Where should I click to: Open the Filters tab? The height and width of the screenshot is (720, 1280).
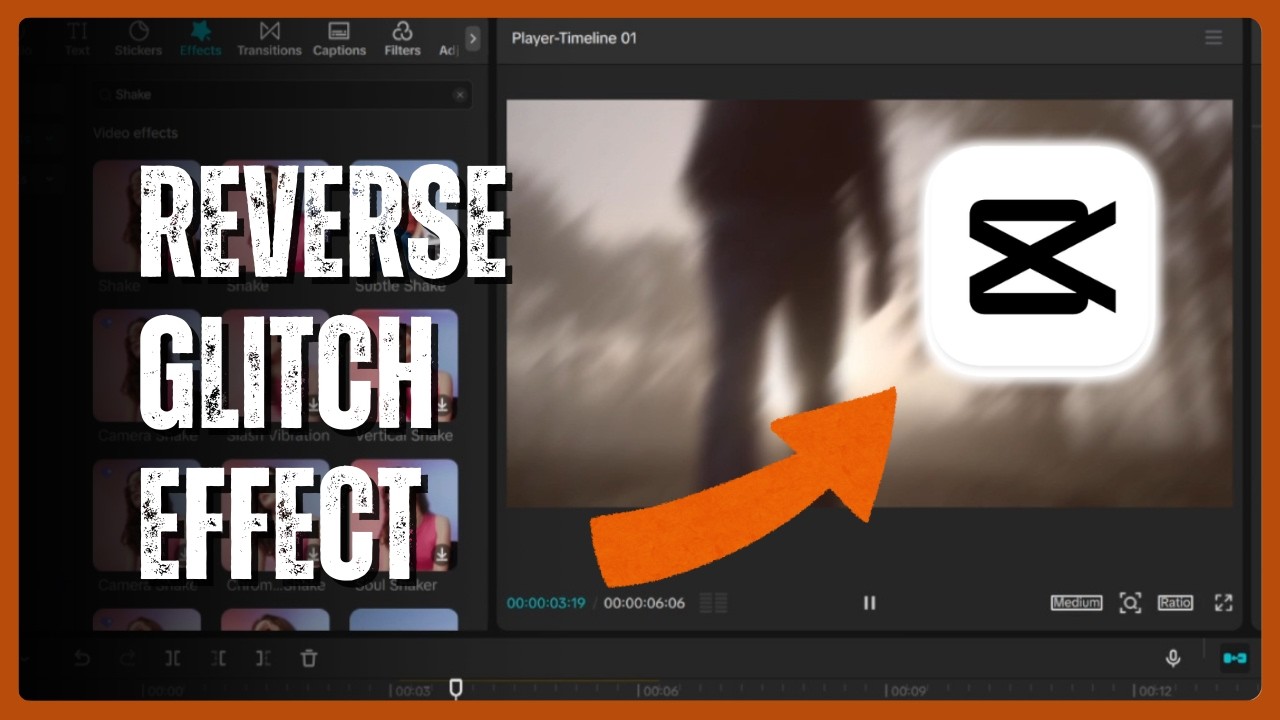click(x=402, y=39)
